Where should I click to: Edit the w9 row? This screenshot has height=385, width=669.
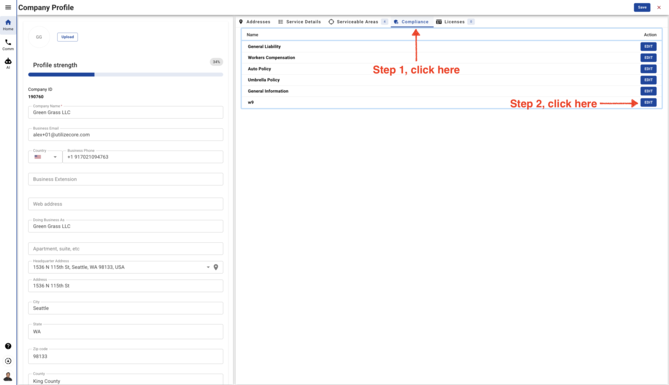coord(648,102)
